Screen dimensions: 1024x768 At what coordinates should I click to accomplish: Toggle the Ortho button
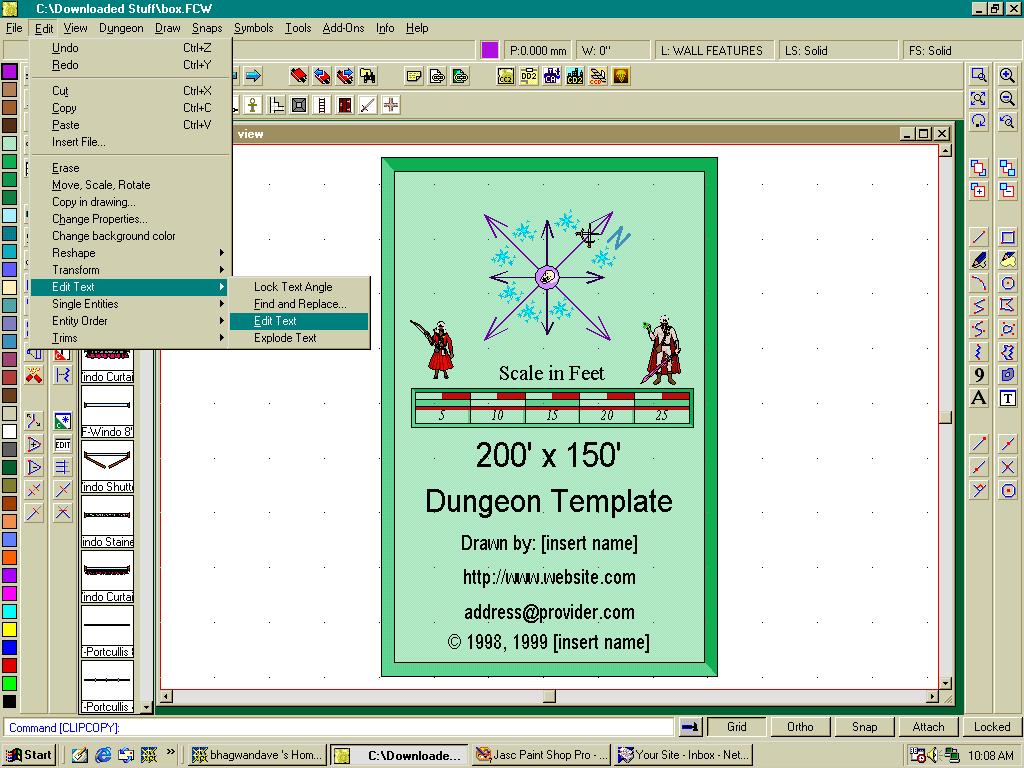(x=800, y=727)
